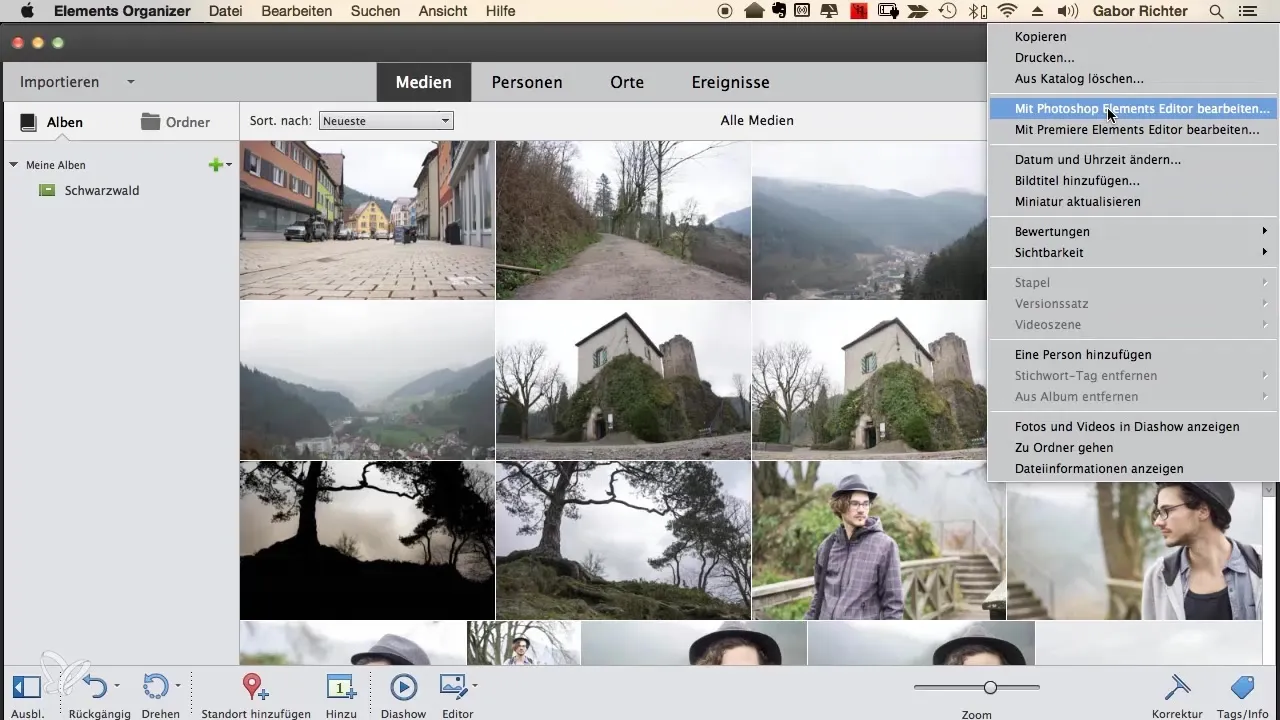1280x720 pixels.
Task: Click the Standort hinzufügen pin icon
Action: tap(256, 687)
